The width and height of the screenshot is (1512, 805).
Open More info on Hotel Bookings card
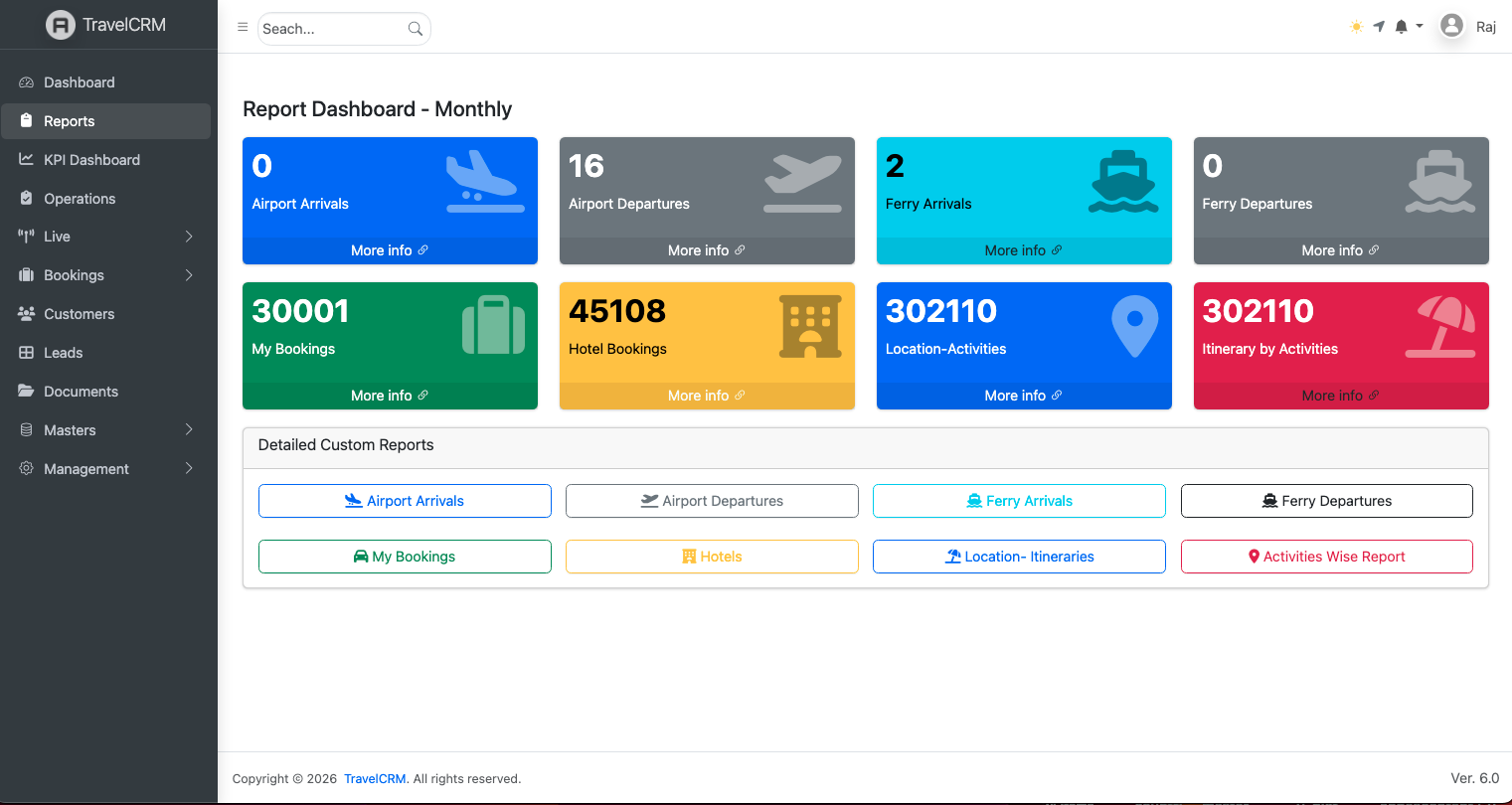click(x=707, y=396)
